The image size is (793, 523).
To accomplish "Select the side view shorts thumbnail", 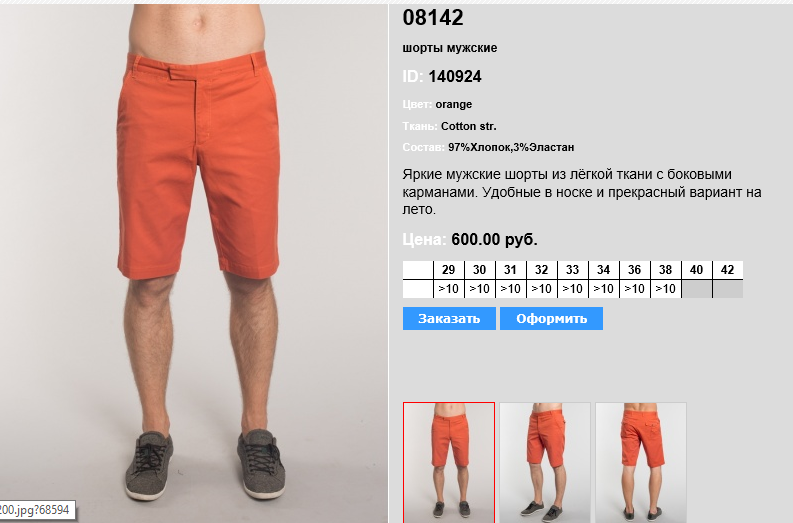I will pos(545,462).
